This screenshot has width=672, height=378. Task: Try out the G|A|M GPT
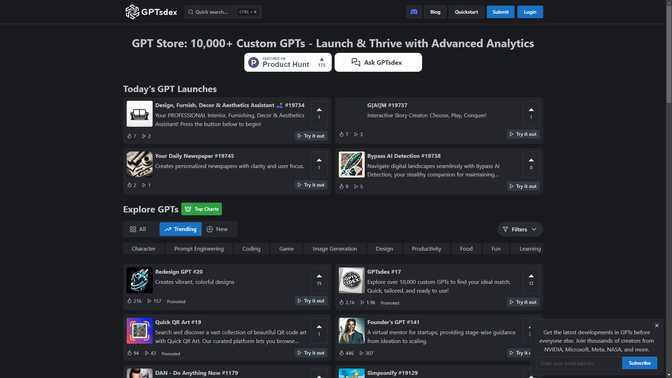(x=523, y=134)
